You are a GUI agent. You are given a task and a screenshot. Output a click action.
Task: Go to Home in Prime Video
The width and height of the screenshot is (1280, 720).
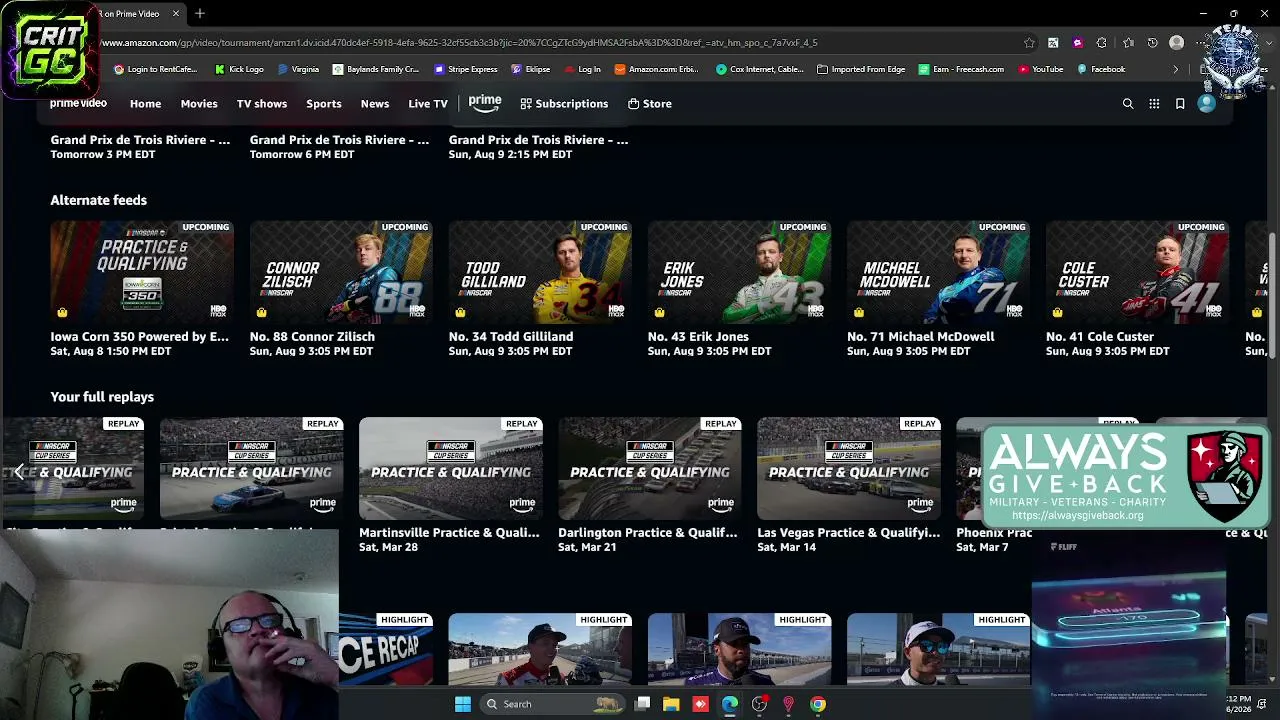(x=145, y=104)
